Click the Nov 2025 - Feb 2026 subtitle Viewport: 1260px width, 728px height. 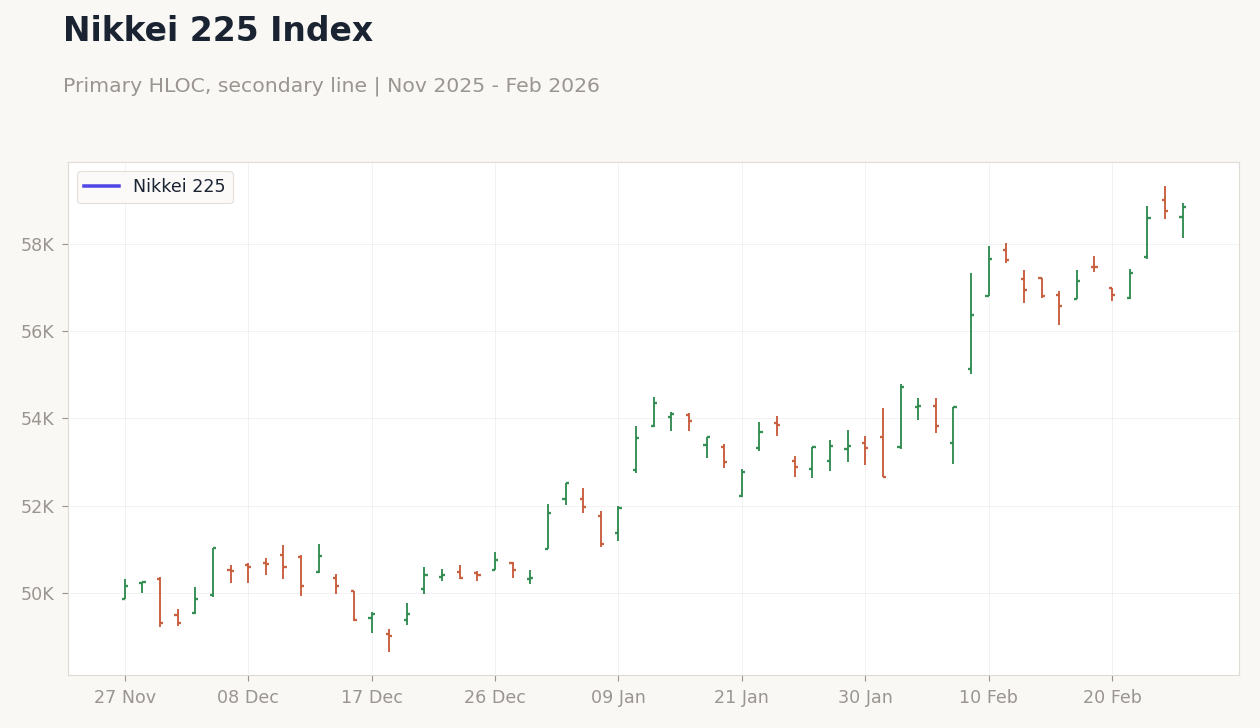pyautogui.click(x=493, y=86)
